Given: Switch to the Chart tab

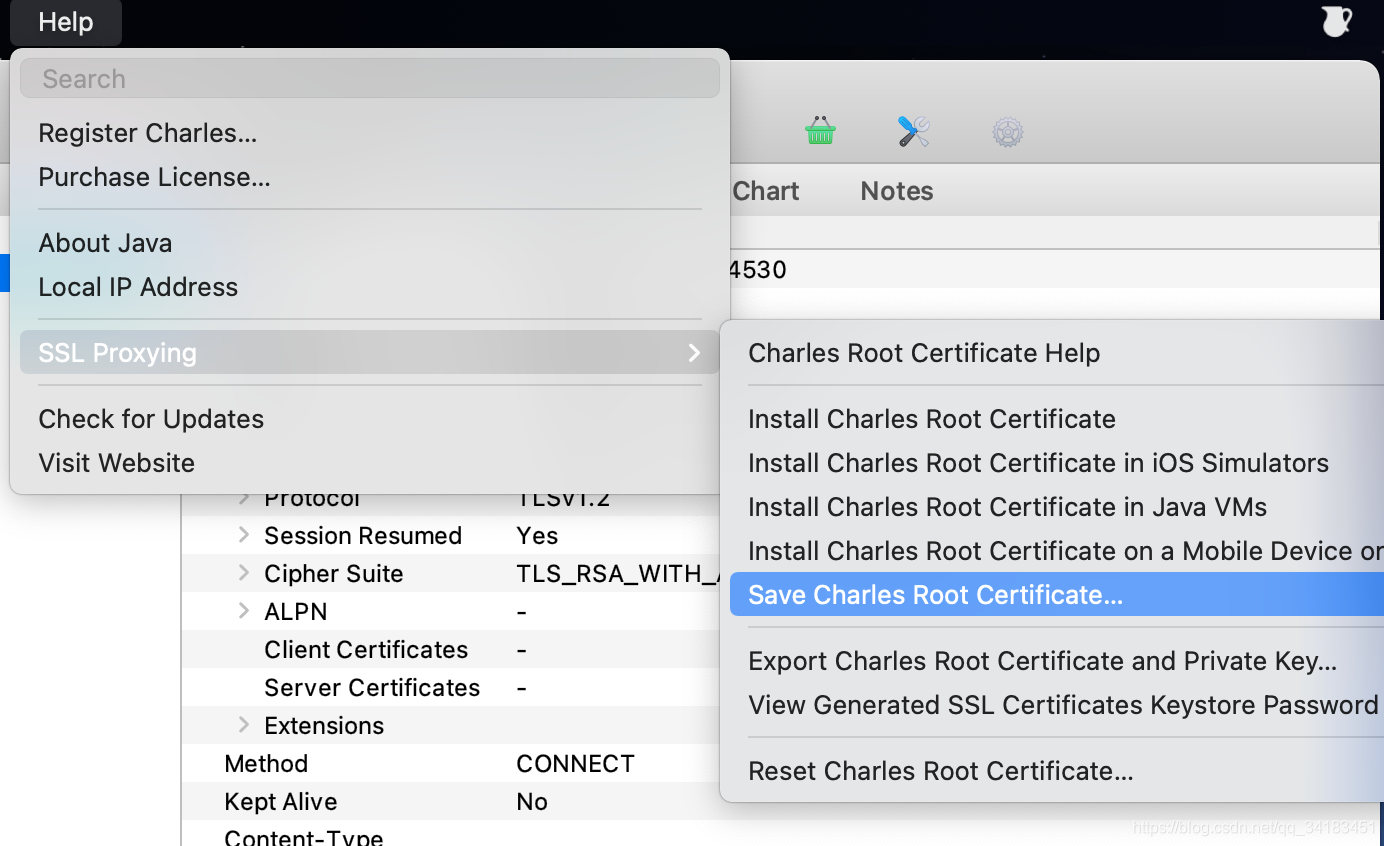Looking at the screenshot, I should point(766,191).
